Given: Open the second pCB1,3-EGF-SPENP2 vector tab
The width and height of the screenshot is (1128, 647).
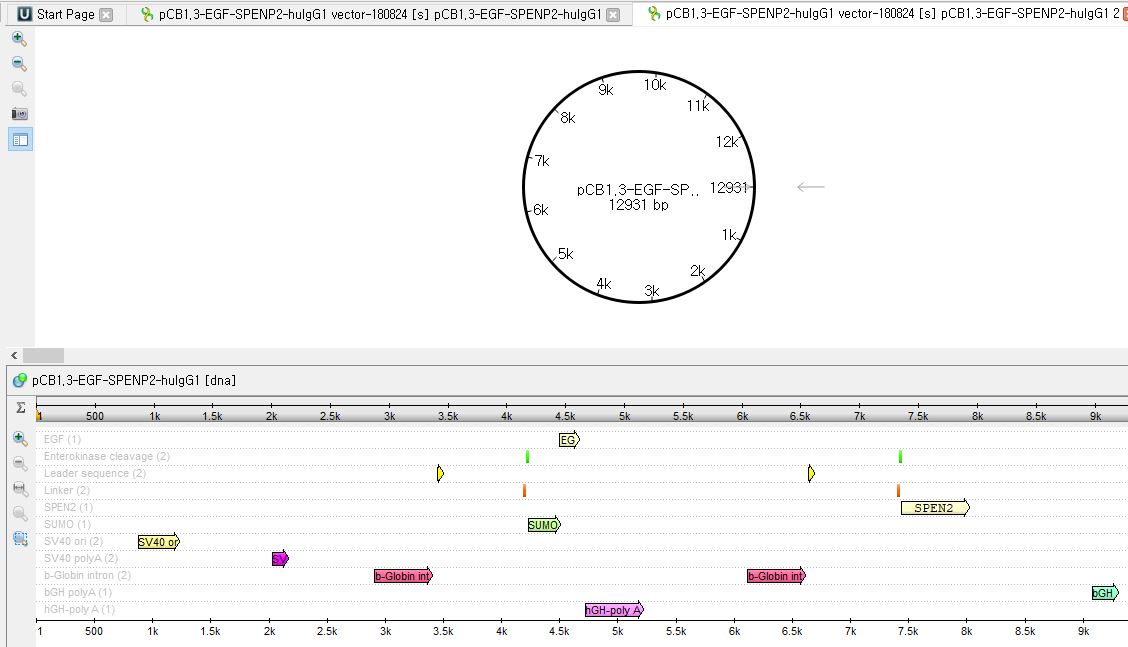Looking at the screenshot, I should click(x=880, y=15).
